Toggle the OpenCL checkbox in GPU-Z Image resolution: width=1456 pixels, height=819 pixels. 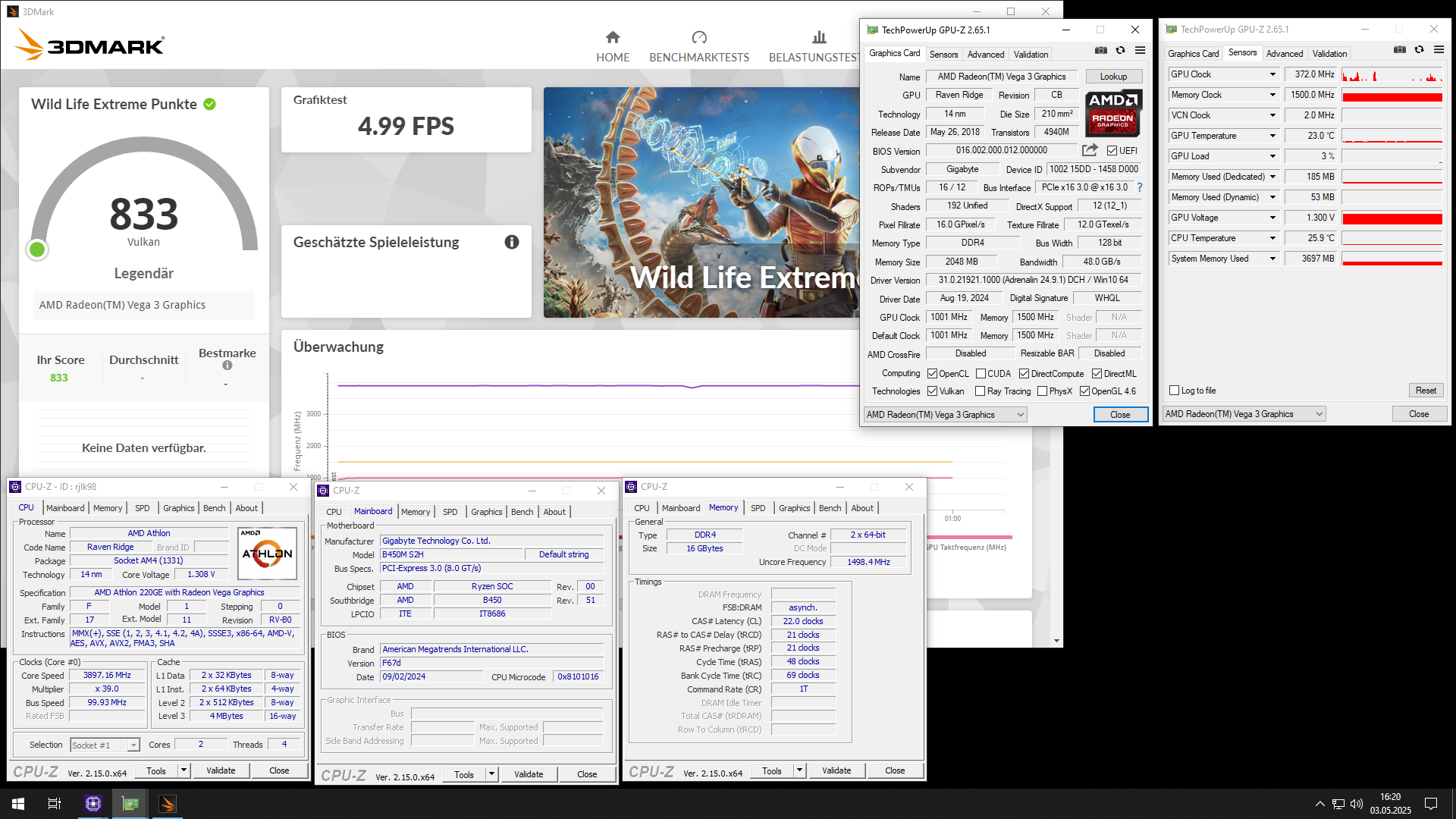coord(933,374)
